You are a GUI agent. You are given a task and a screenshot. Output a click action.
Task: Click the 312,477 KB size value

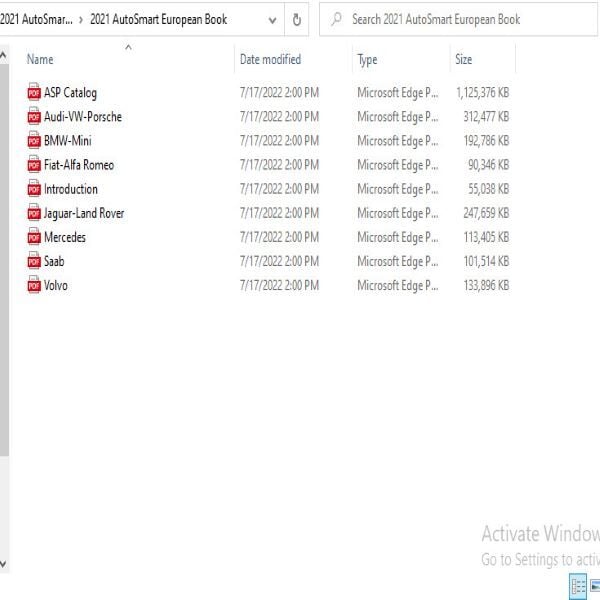pyautogui.click(x=486, y=116)
